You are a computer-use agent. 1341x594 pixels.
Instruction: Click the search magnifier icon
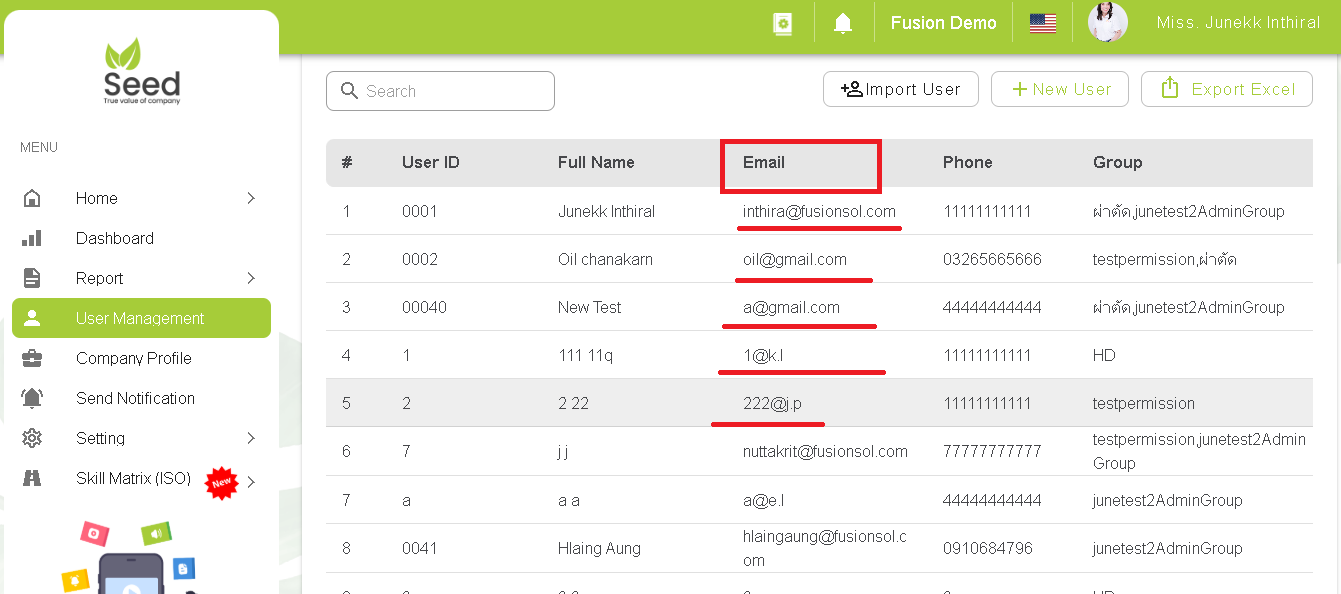(349, 91)
